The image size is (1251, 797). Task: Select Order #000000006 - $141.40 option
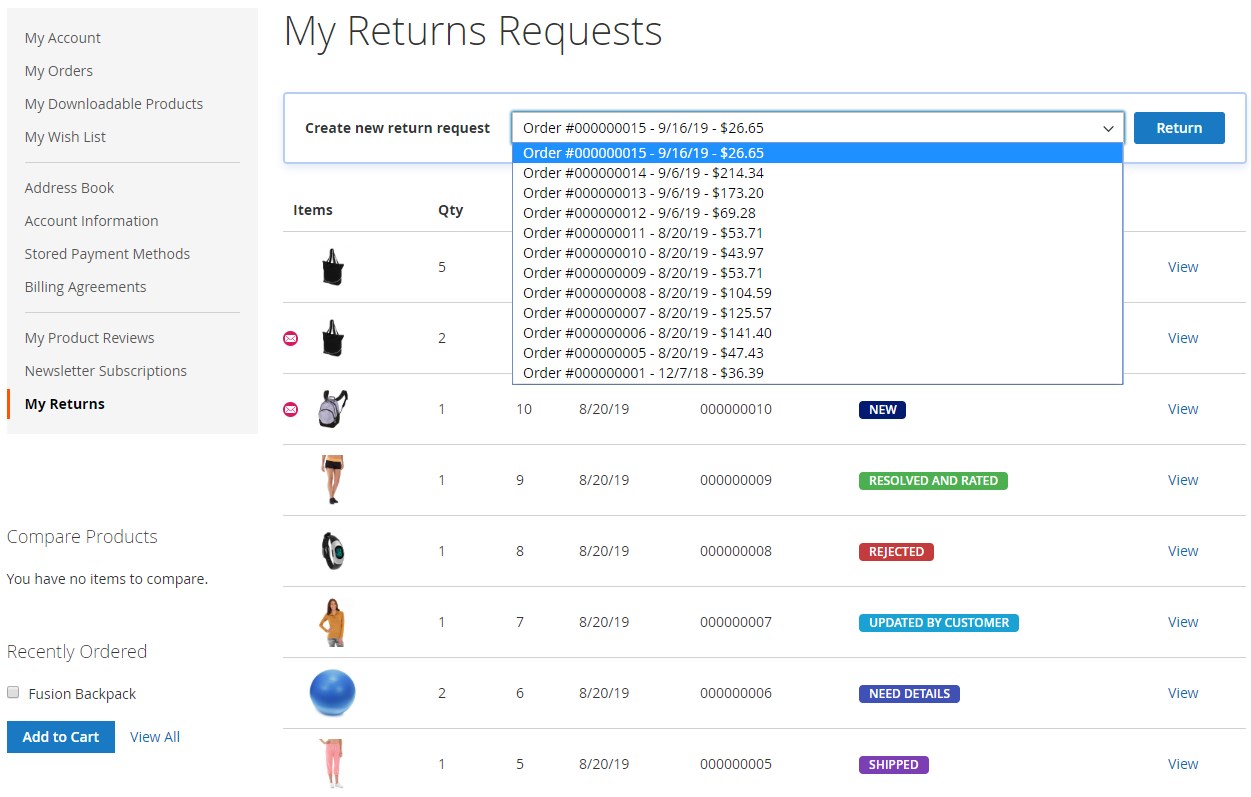pos(817,333)
